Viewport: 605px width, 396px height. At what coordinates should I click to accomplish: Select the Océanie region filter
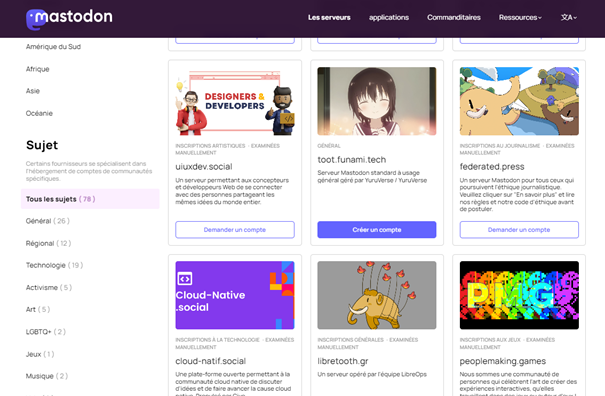pyautogui.click(x=39, y=113)
